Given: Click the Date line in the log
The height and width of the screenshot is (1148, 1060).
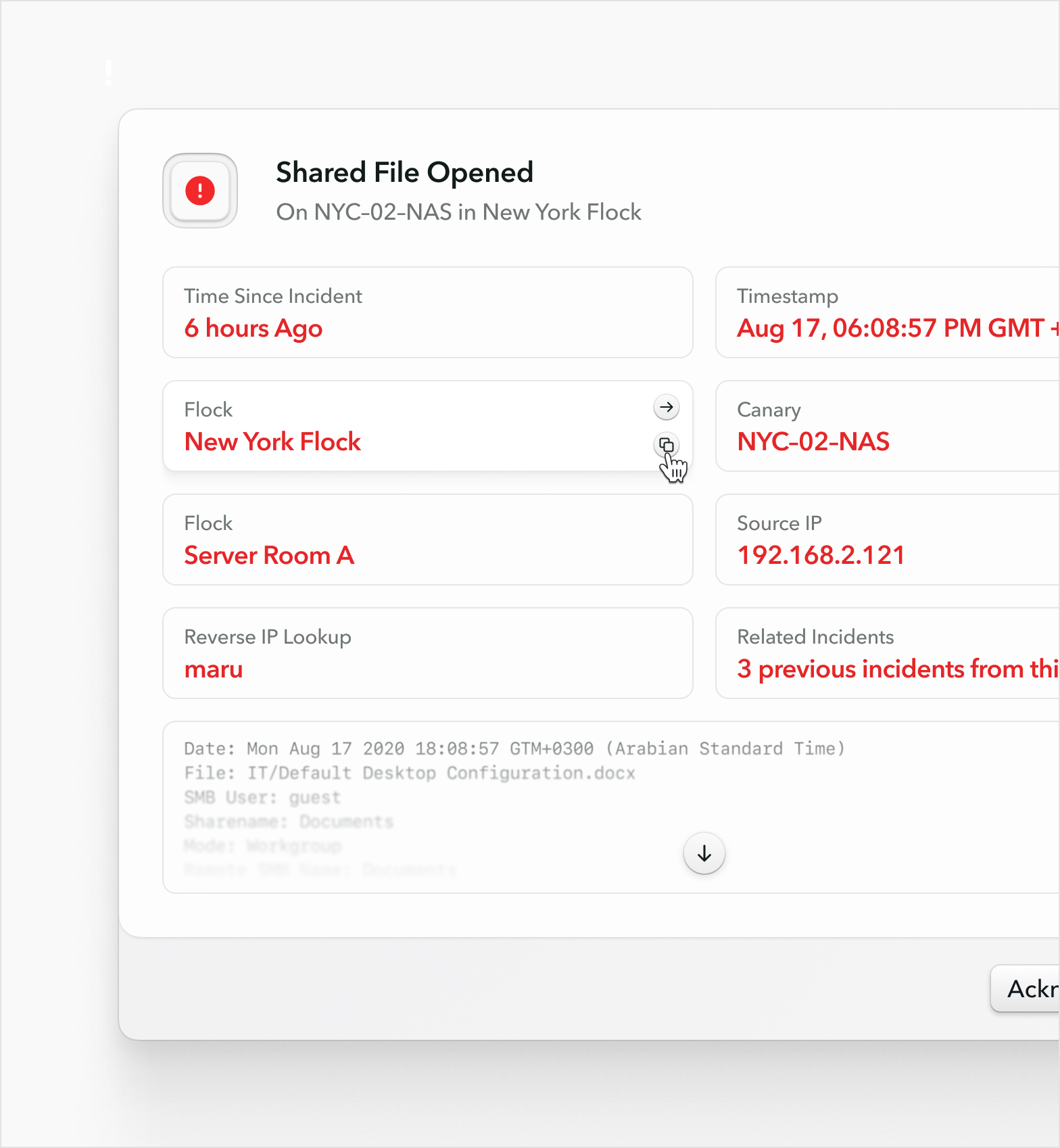Looking at the screenshot, I should coord(514,748).
